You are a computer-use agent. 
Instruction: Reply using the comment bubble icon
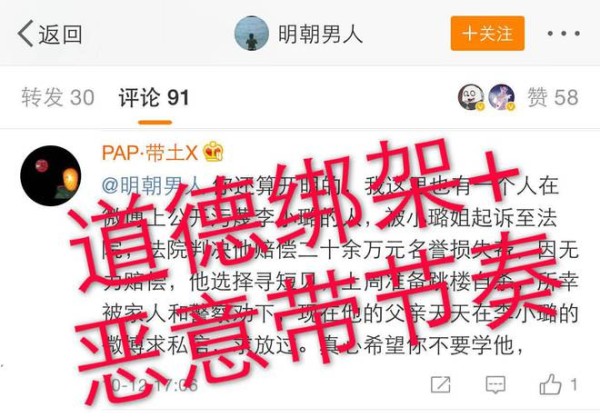(495, 384)
